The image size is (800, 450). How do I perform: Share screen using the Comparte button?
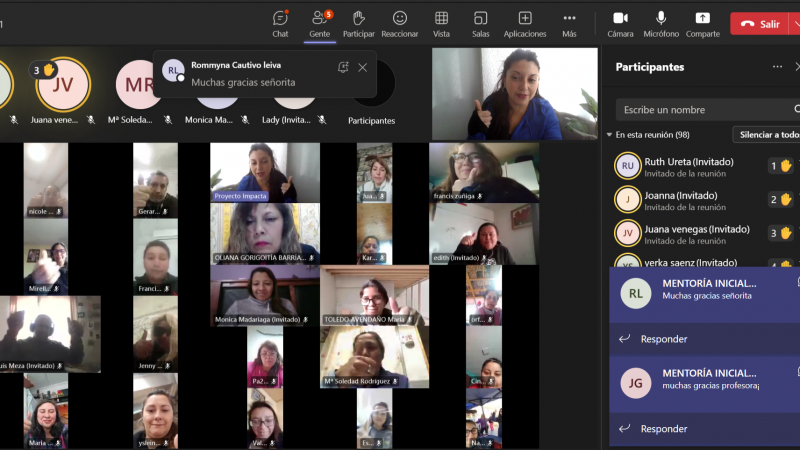click(x=702, y=23)
